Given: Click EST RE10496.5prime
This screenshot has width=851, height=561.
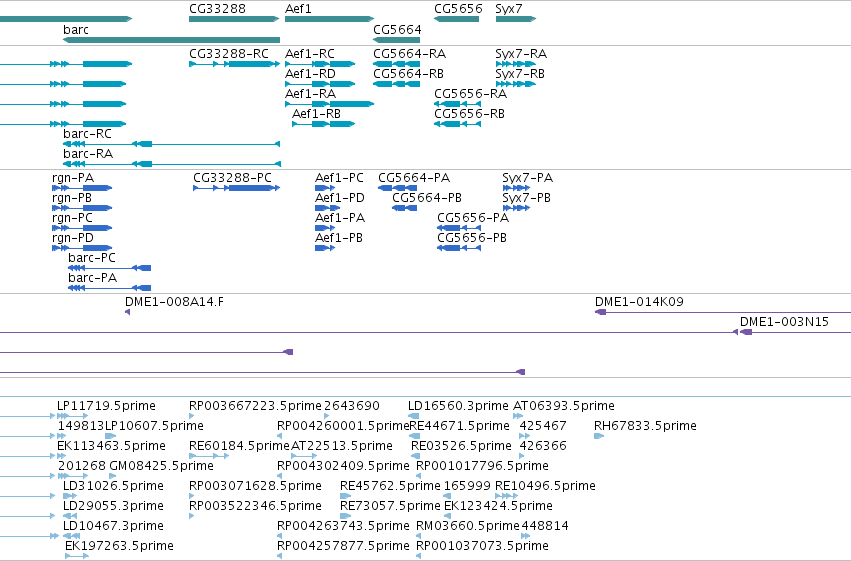Looking at the screenshot, I should [x=506, y=496].
